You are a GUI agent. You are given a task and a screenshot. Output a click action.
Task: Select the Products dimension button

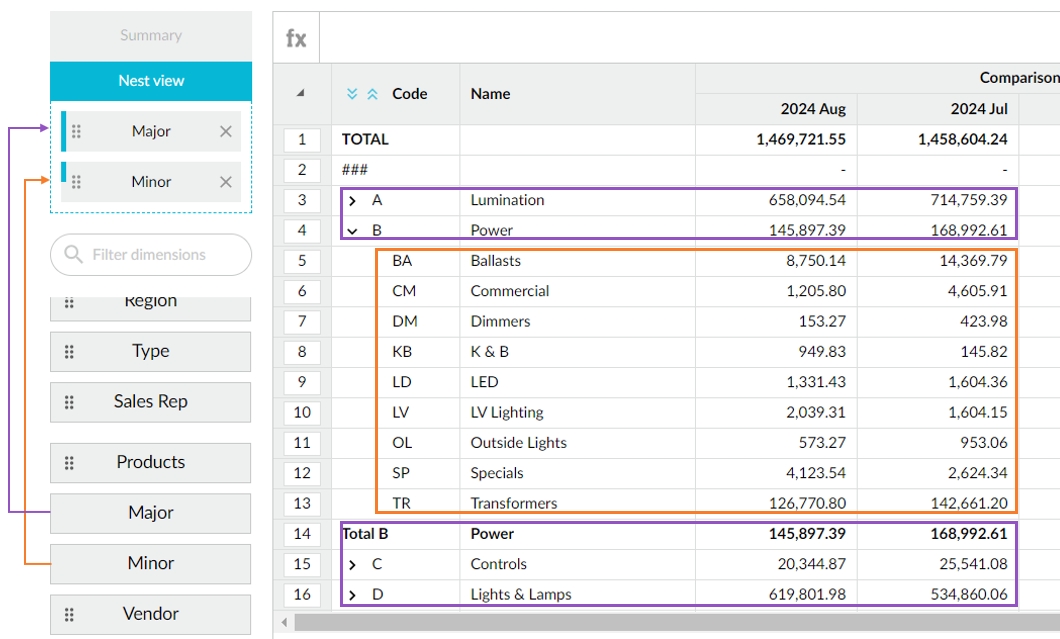[x=151, y=462]
